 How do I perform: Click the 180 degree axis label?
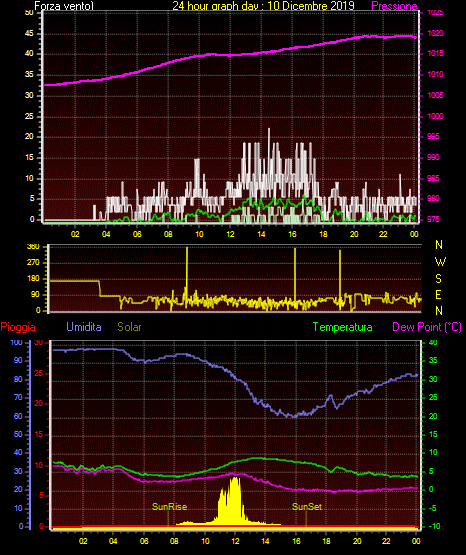[x=33, y=279]
